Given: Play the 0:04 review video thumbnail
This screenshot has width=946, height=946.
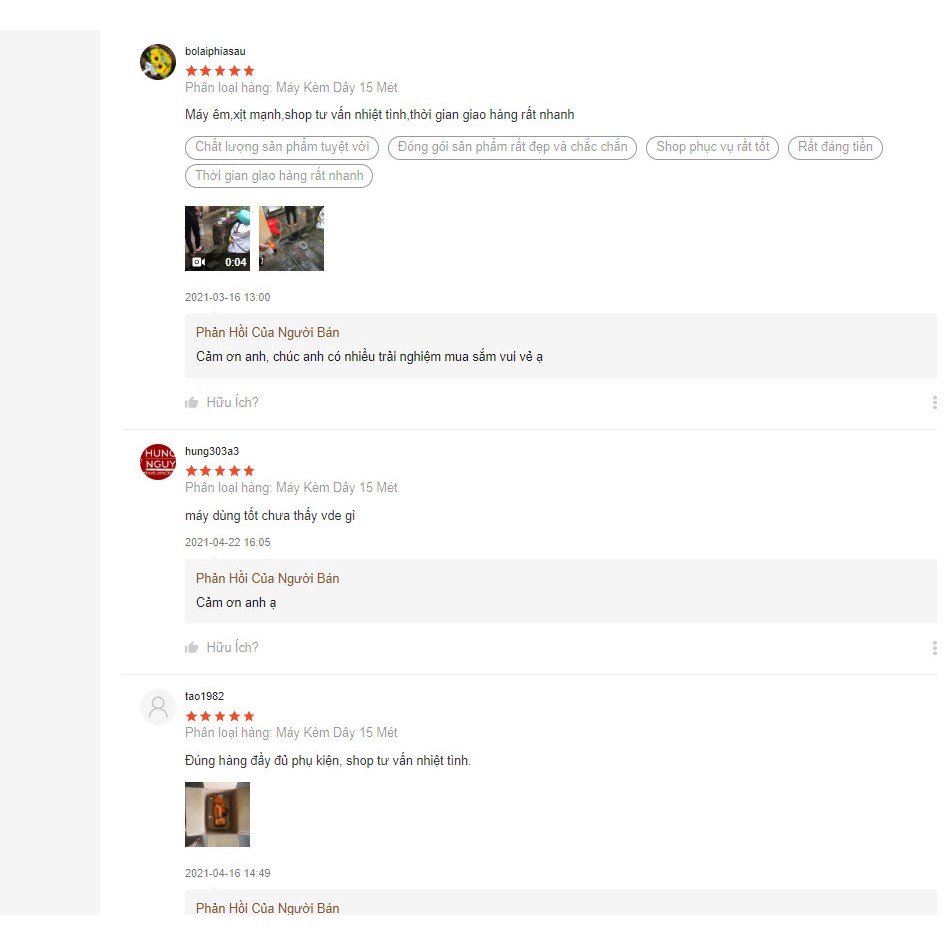Looking at the screenshot, I should (217, 238).
